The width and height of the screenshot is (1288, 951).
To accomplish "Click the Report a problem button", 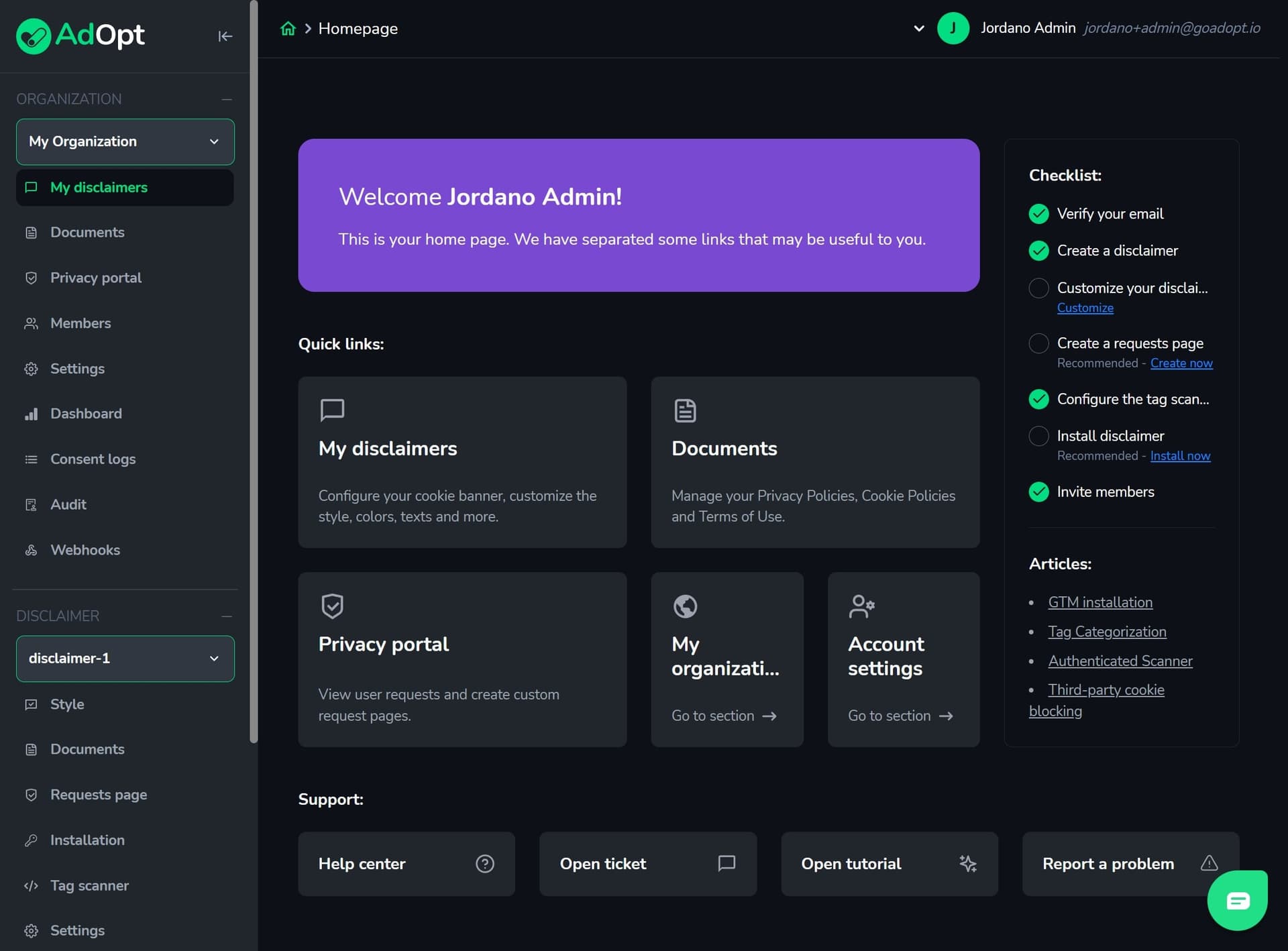I will 1130,864.
